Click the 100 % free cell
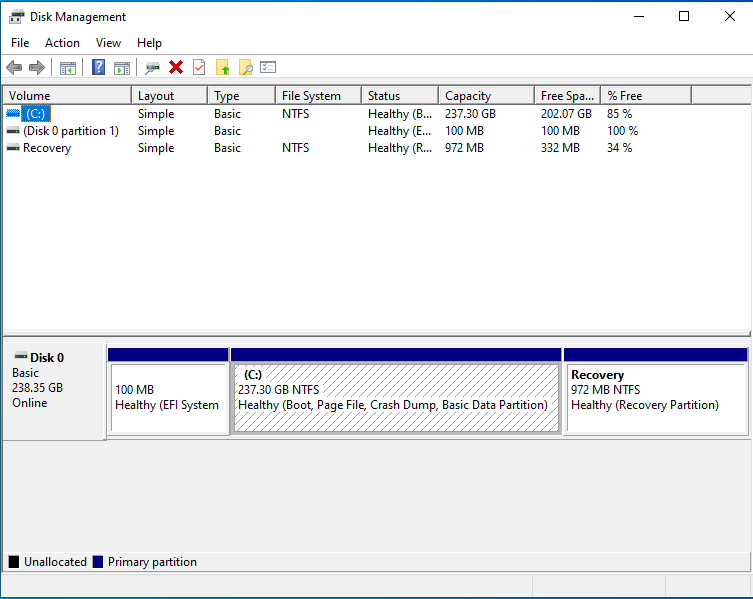753x599 pixels. 622,131
